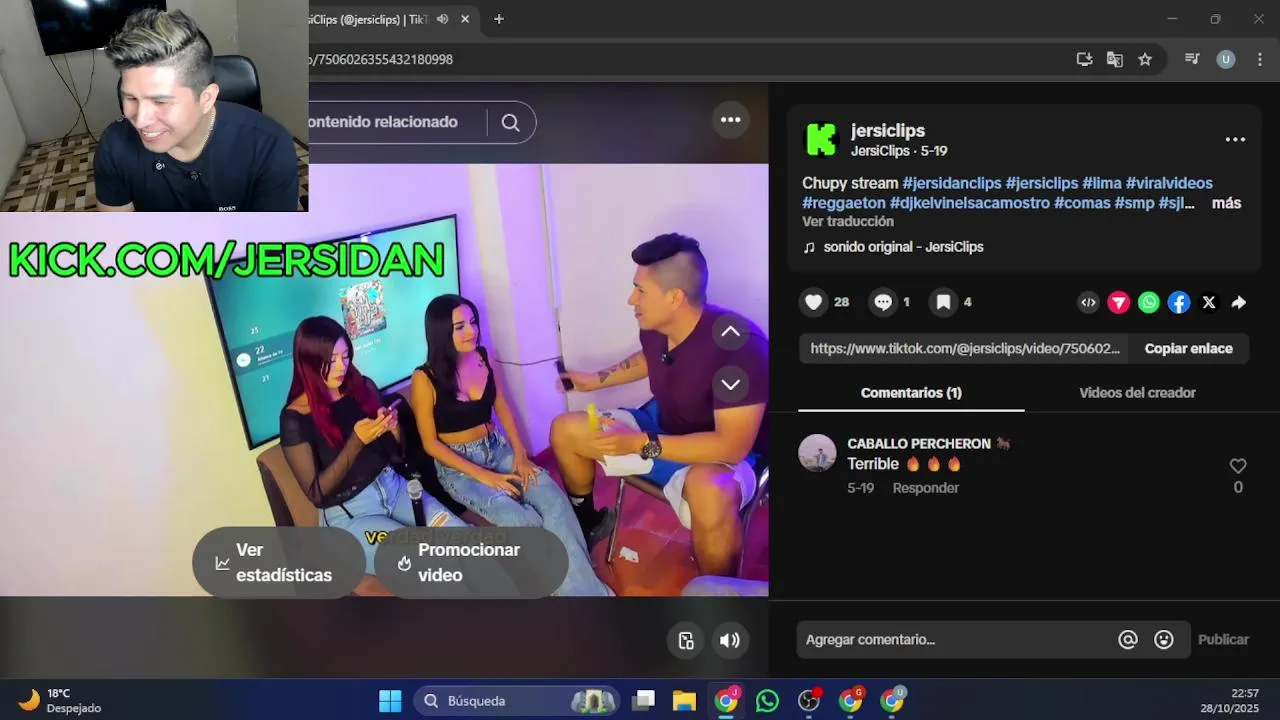Image resolution: width=1280 pixels, height=720 pixels.
Task: Open hashtag #jersiclips
Action: [x=1042, y=183]
